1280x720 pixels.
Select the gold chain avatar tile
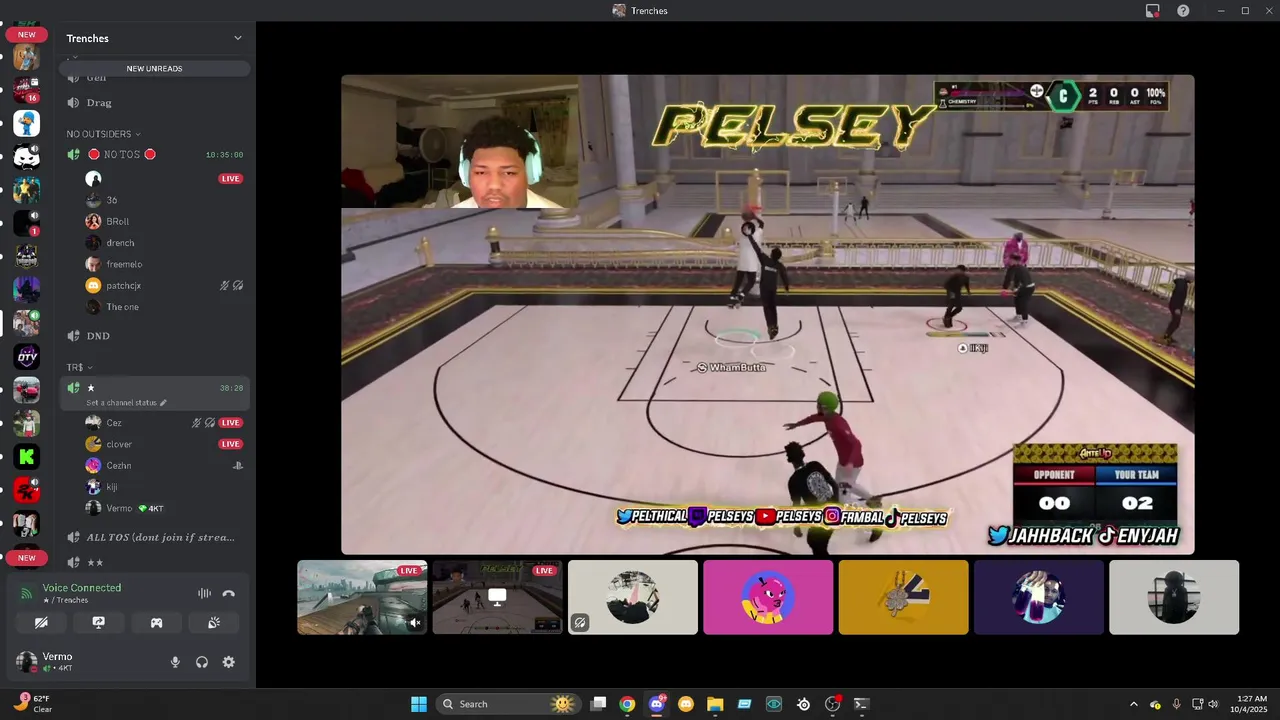[903, 597]
